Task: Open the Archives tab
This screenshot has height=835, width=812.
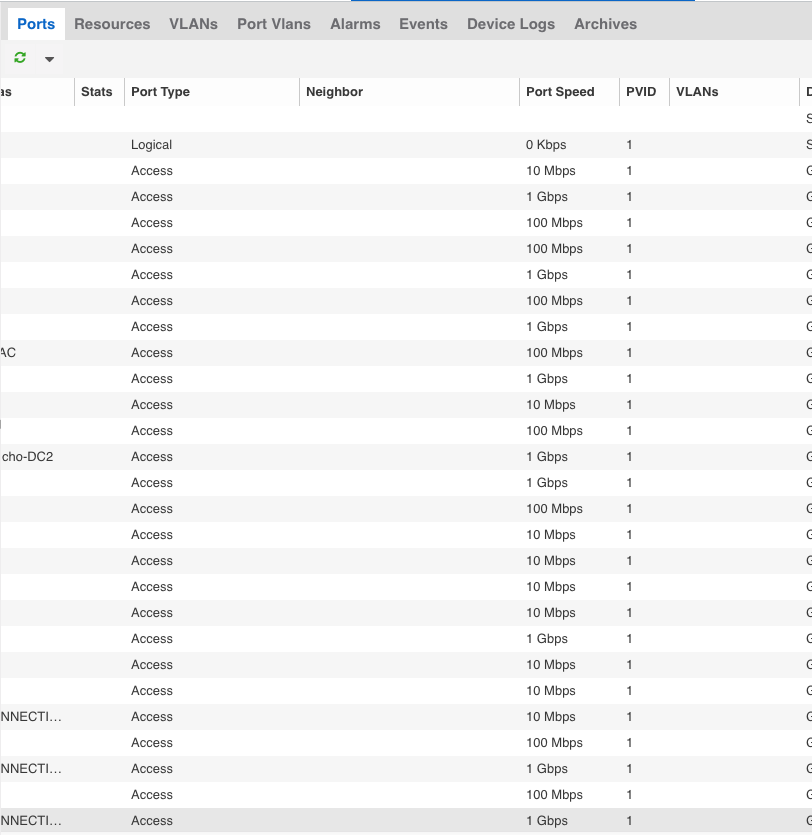Action: [605, 24]
